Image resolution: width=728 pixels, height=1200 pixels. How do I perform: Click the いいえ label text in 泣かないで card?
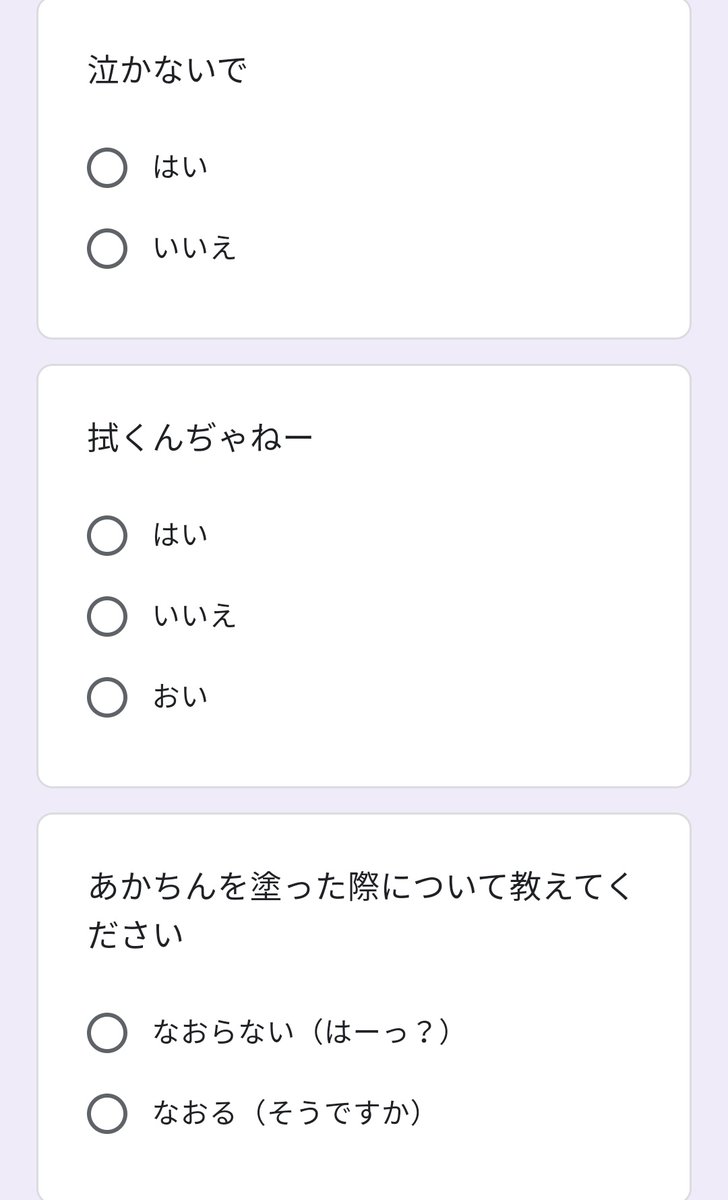pos(194,248)
